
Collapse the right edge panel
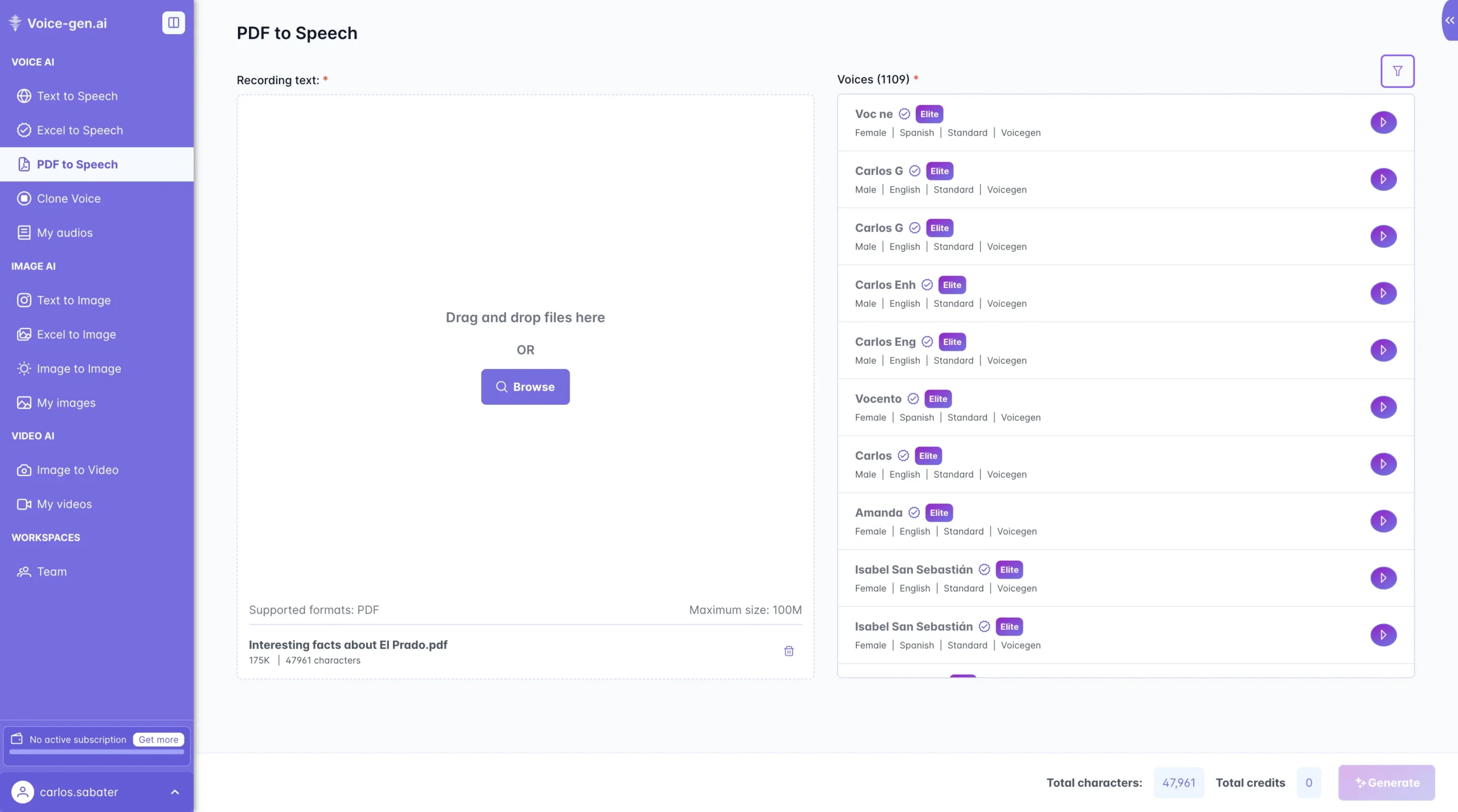tap(1449, 20)
